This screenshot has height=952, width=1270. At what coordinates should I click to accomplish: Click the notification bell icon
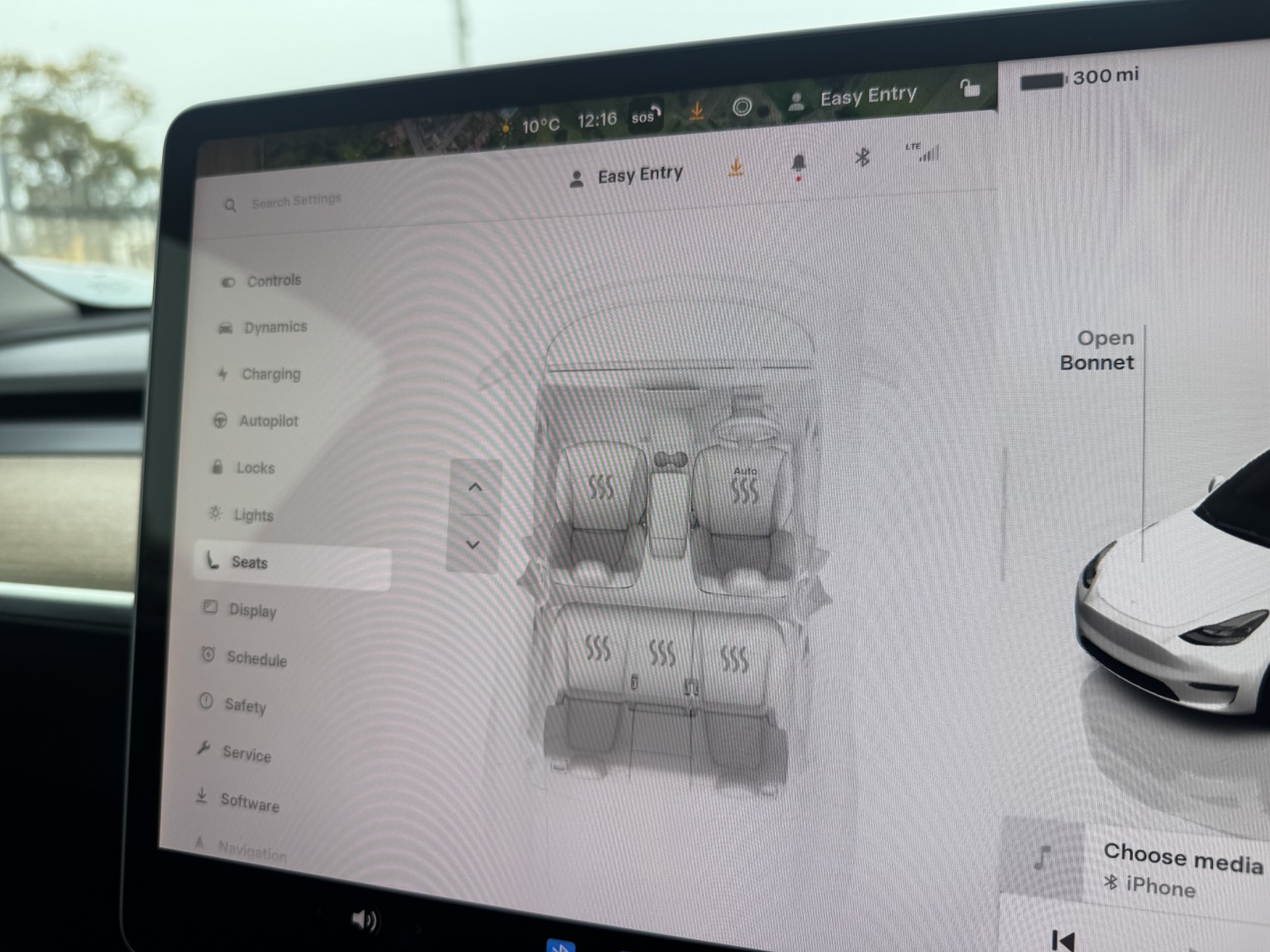tap(798, 164)
